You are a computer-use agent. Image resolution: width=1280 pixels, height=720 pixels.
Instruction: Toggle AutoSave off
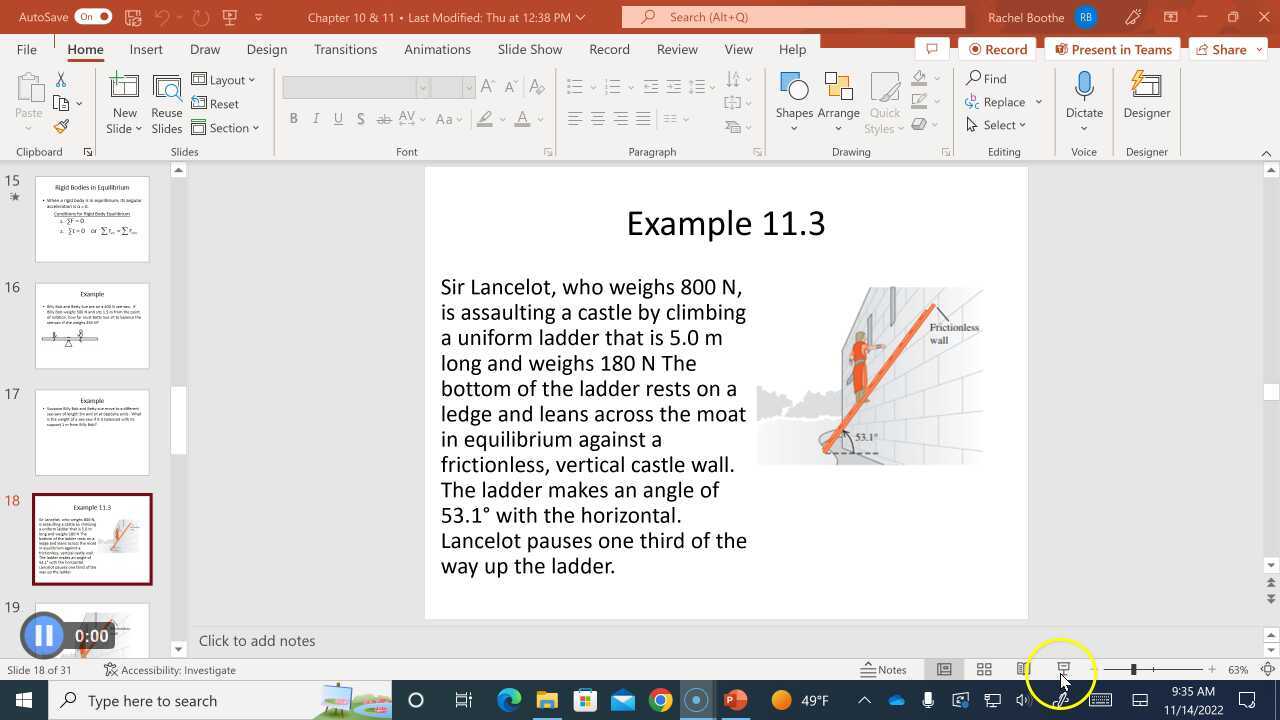pos(92,17)
